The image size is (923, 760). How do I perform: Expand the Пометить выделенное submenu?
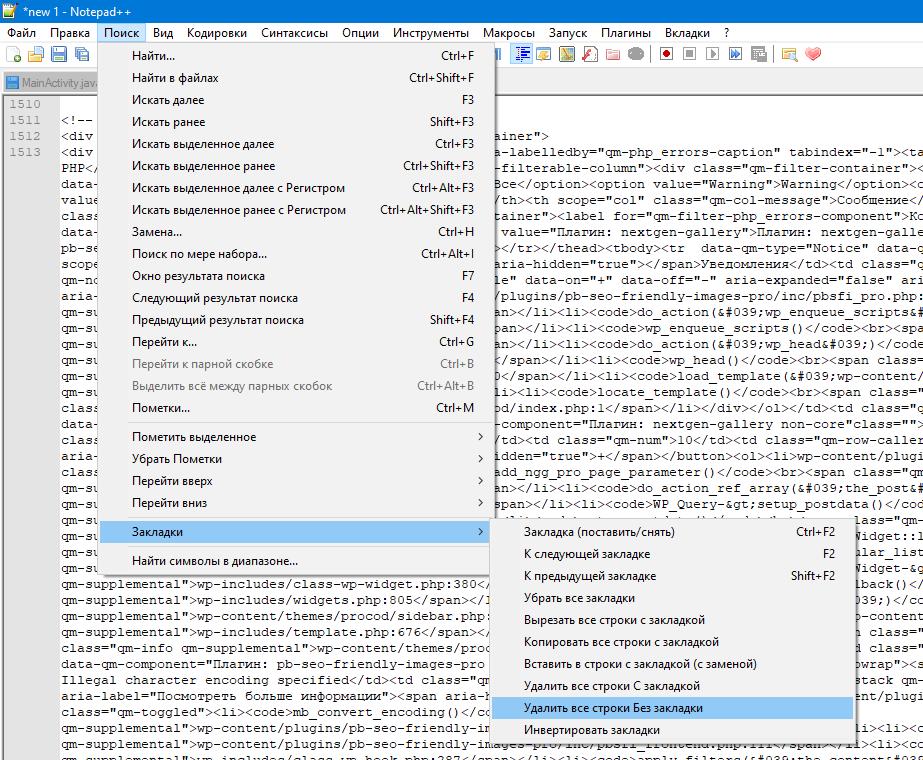296,437
